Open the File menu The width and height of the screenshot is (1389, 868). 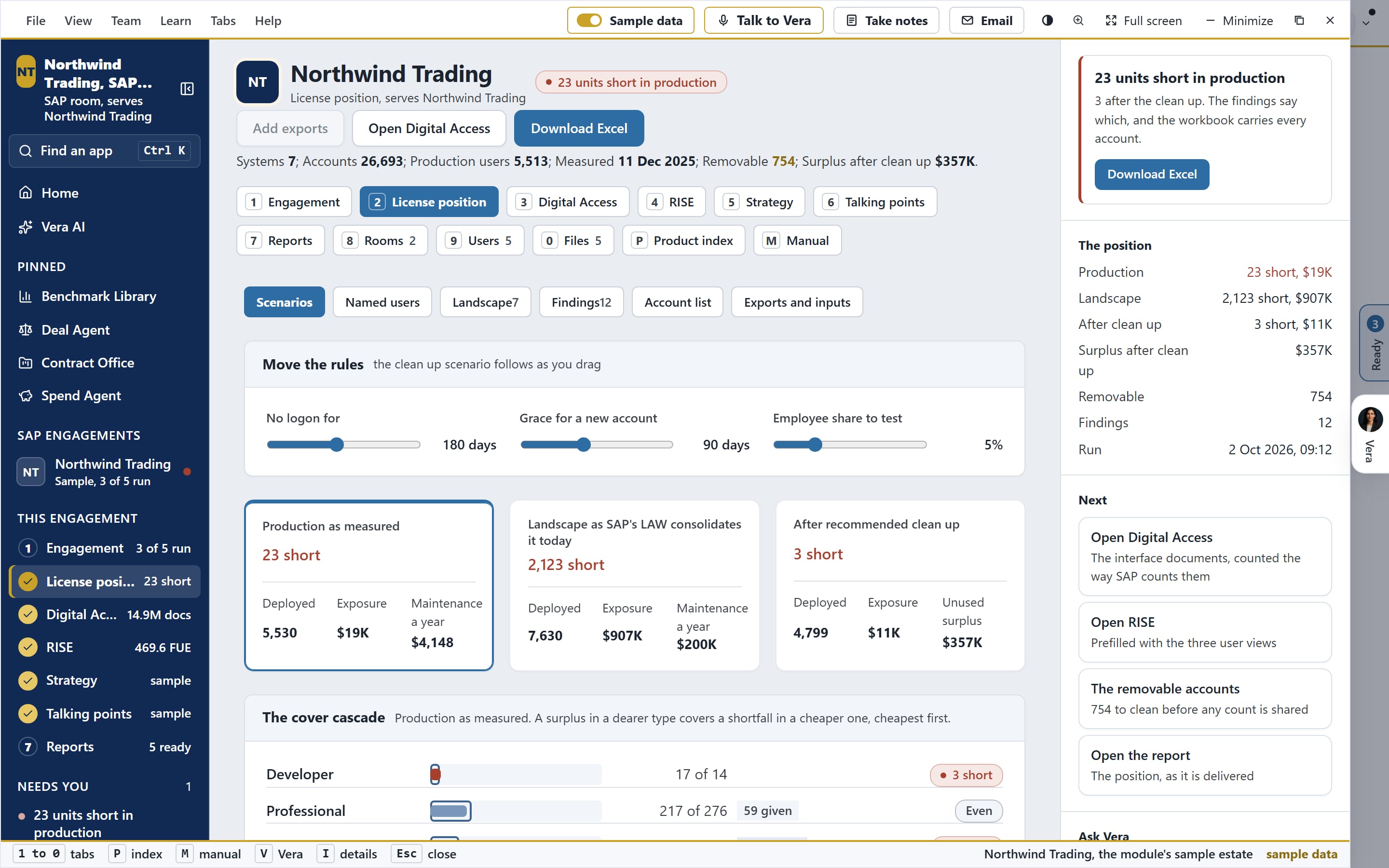click(x=36, y=21)
